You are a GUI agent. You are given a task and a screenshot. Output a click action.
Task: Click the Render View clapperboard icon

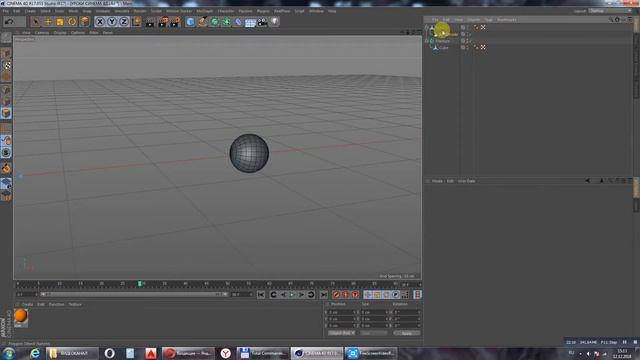click(150, 22)
